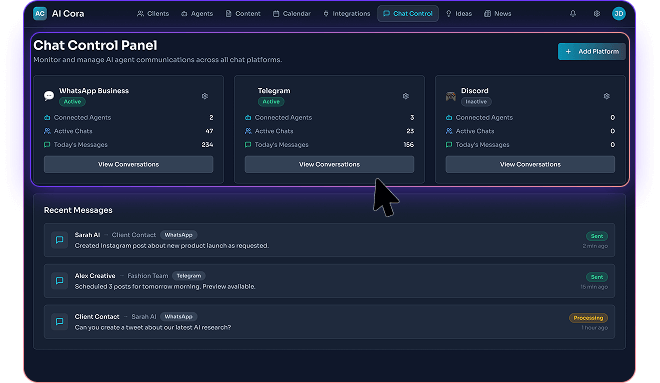Image resolution: width=660 pixels, height=383 pixels.
Task: Click Today's Messages icon in WhatsApp card
Action: point(47,144)
